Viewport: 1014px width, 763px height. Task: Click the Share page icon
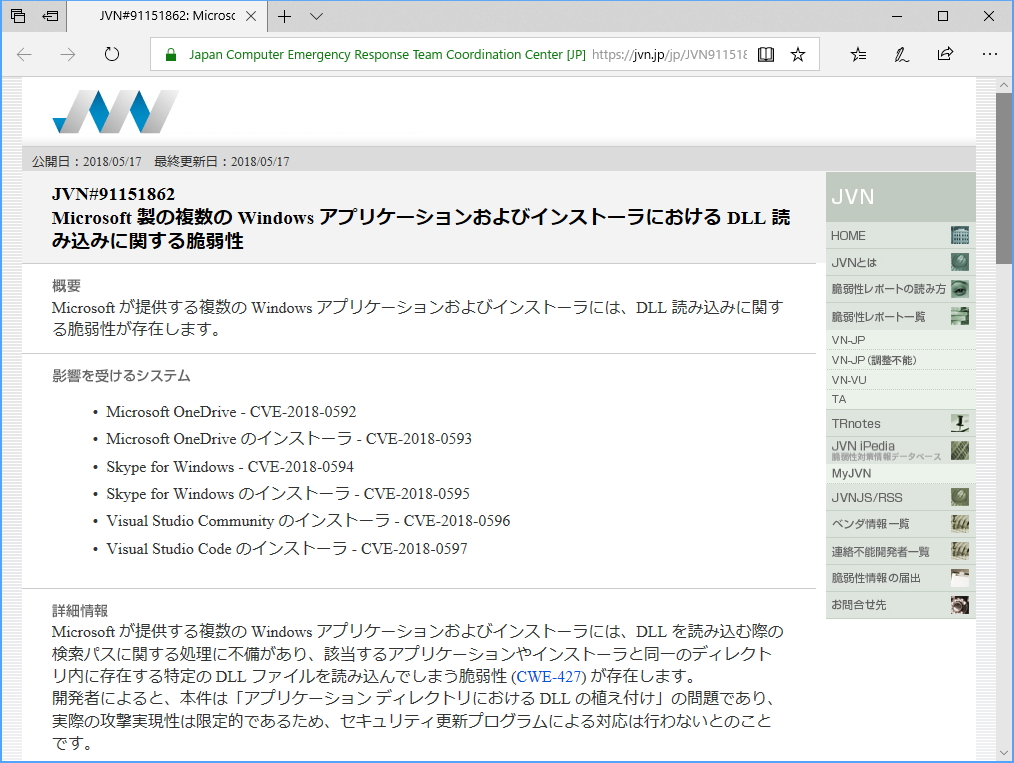point(945,54)
